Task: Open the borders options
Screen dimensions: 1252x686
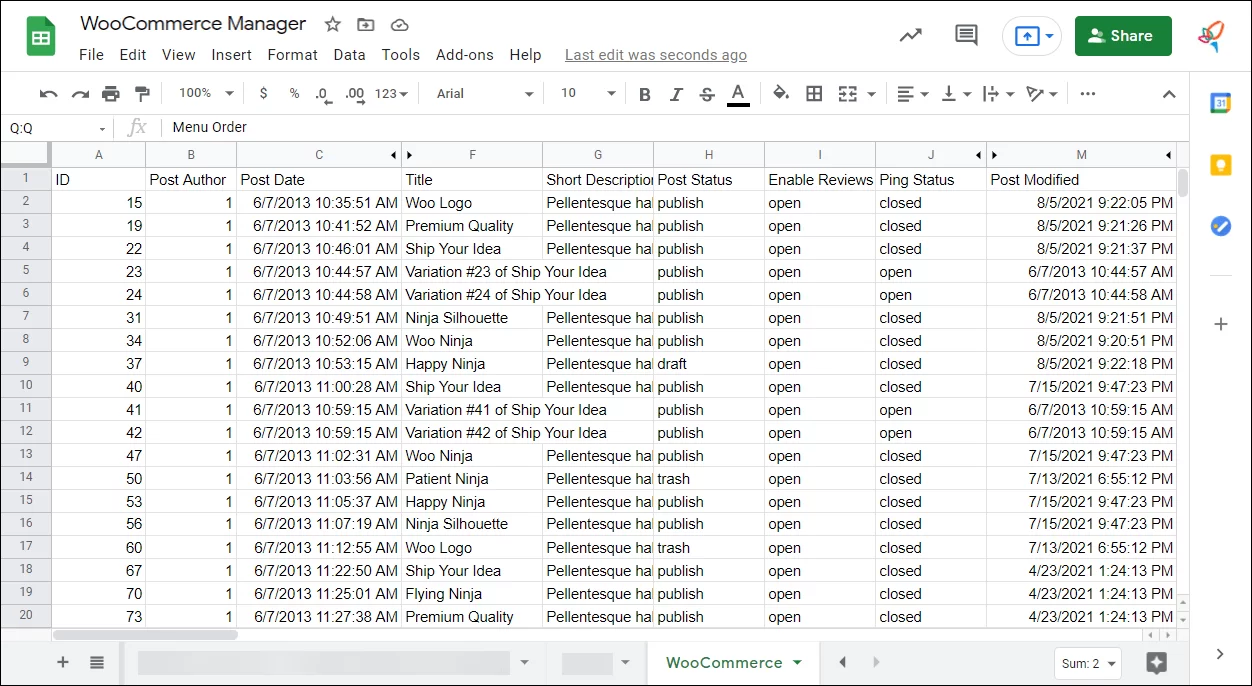Action: (814, 93)
